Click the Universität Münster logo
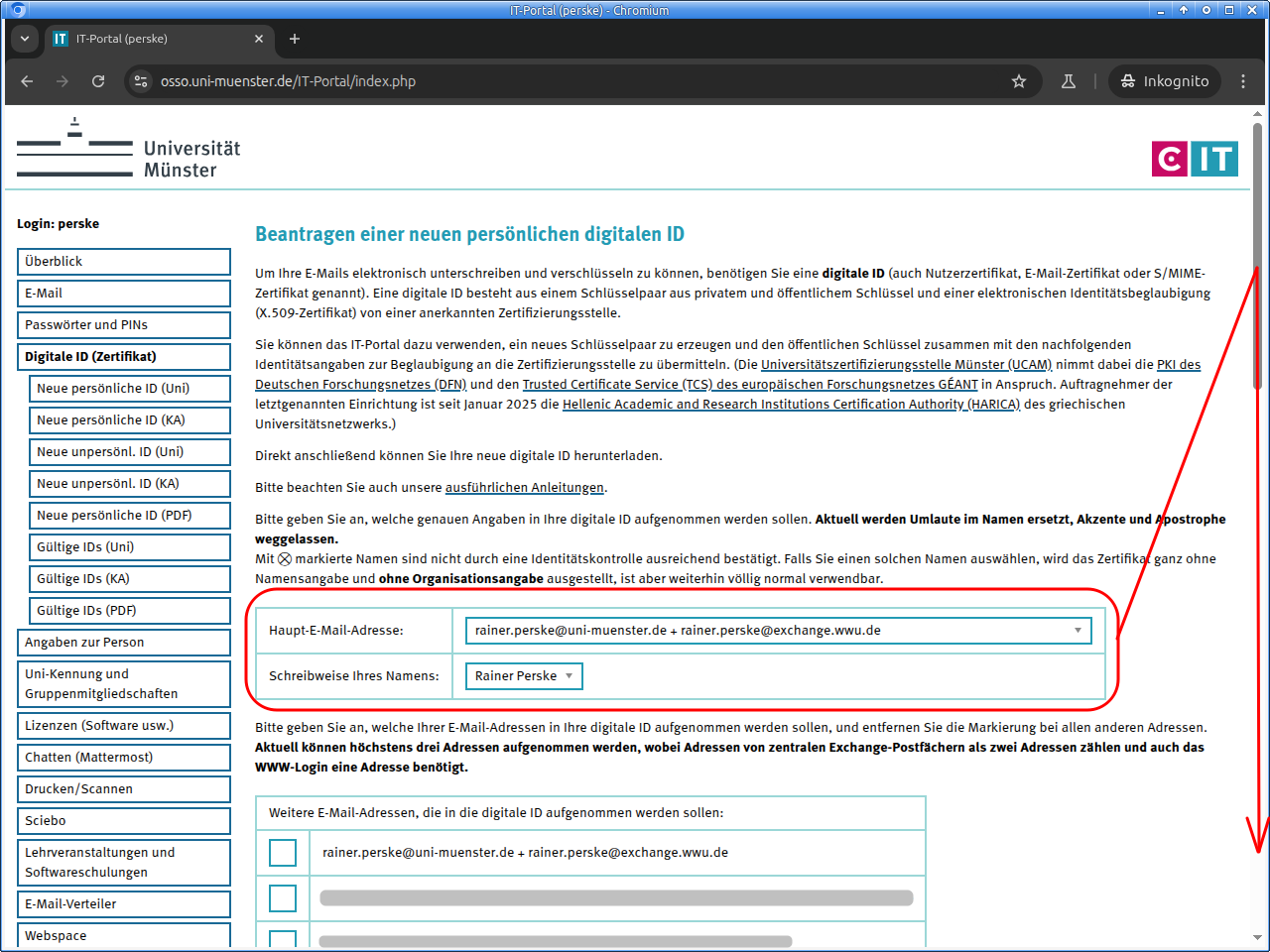This screenshot has width=1270, height=952. [x=129, y=149]
